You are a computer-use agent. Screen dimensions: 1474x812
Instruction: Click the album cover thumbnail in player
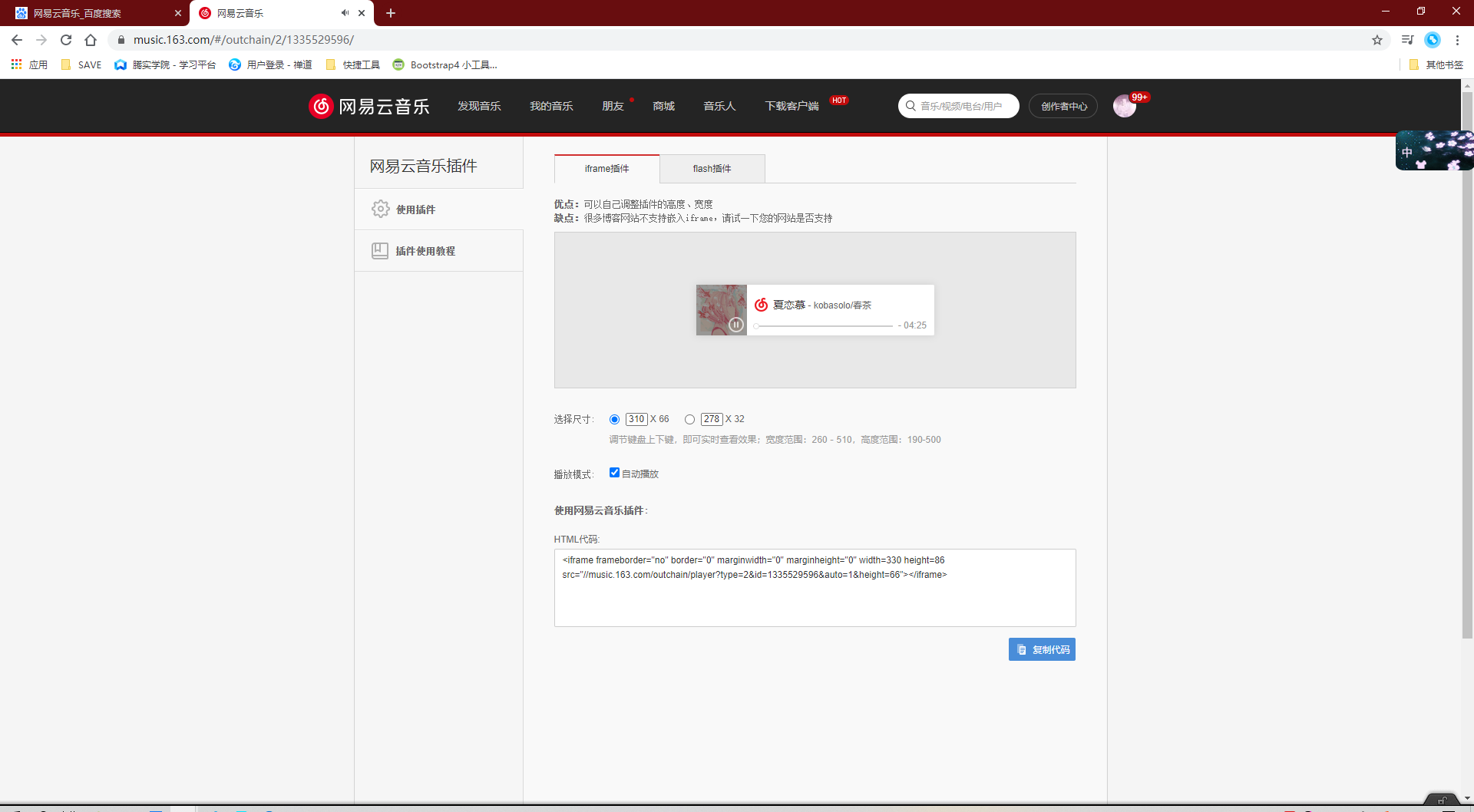(x=721, y=310)
